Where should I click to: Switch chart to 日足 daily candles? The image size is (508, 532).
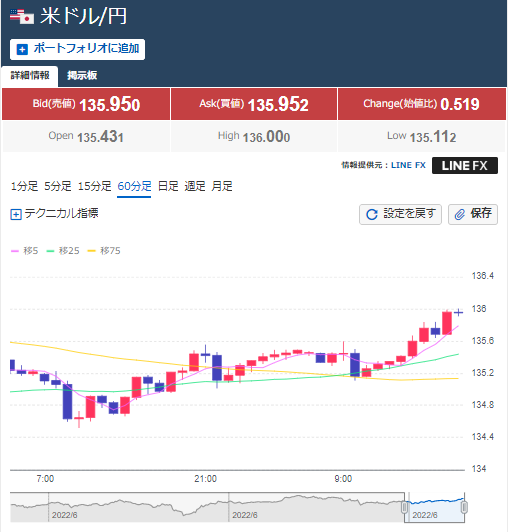(x=168, y=186)
